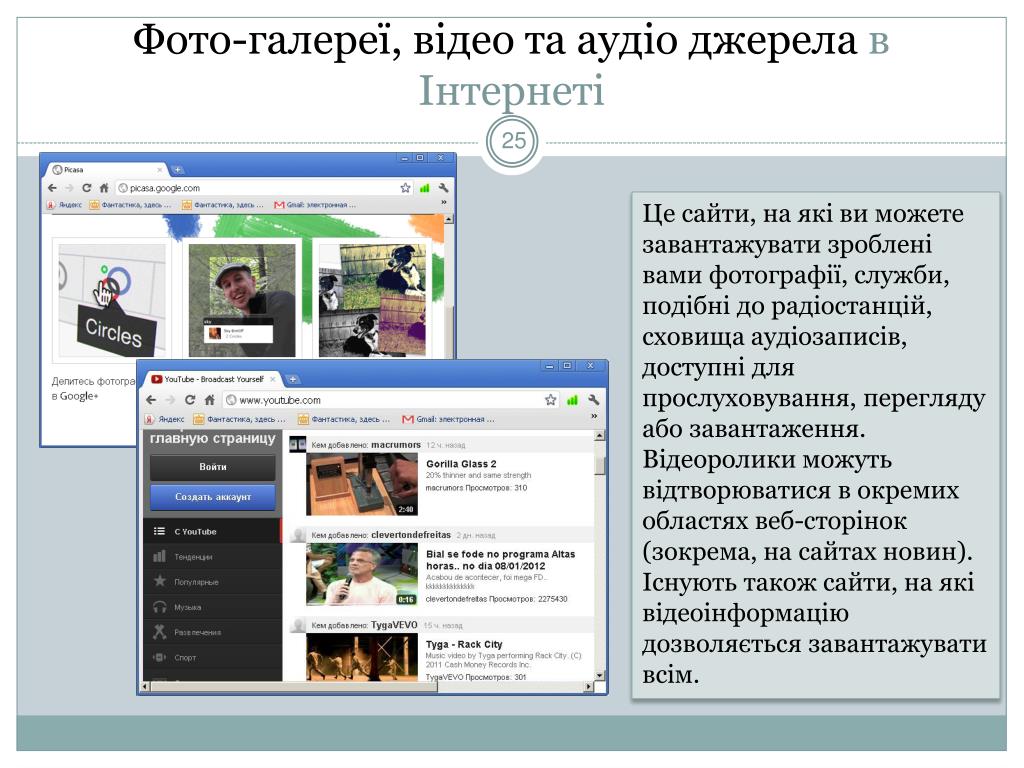Open Gorilla Glass 2 title link
Screen dimensions: 1024x768
(461, 464)
